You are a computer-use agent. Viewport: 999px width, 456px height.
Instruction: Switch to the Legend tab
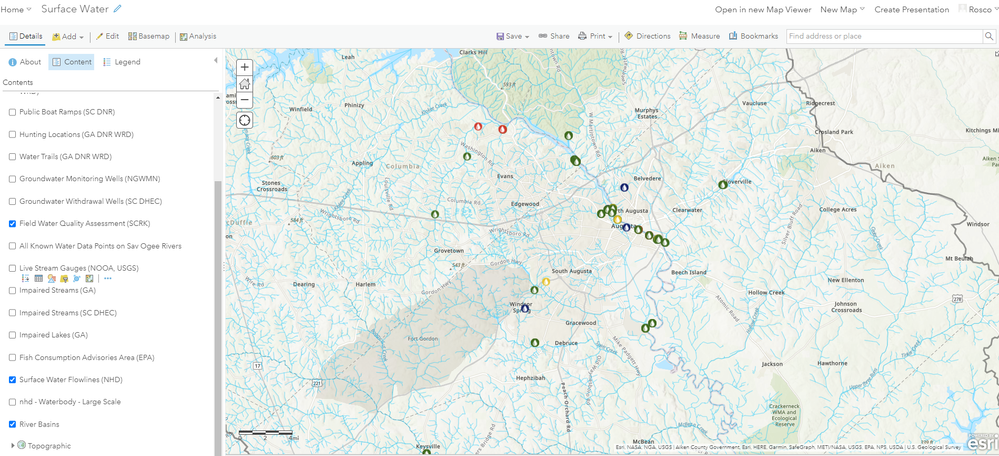pyautogui.click(x=121, y=62)
